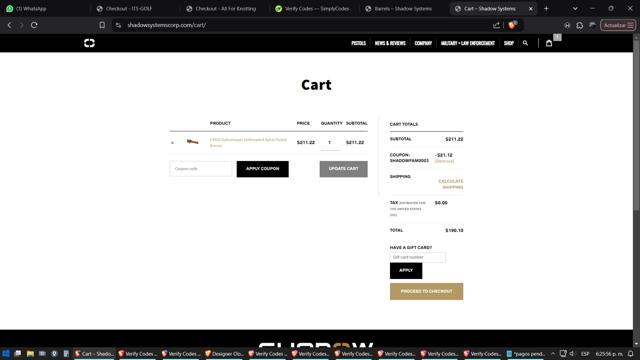
Task: Open ESP language indicator
Action: tap(585, 353)
